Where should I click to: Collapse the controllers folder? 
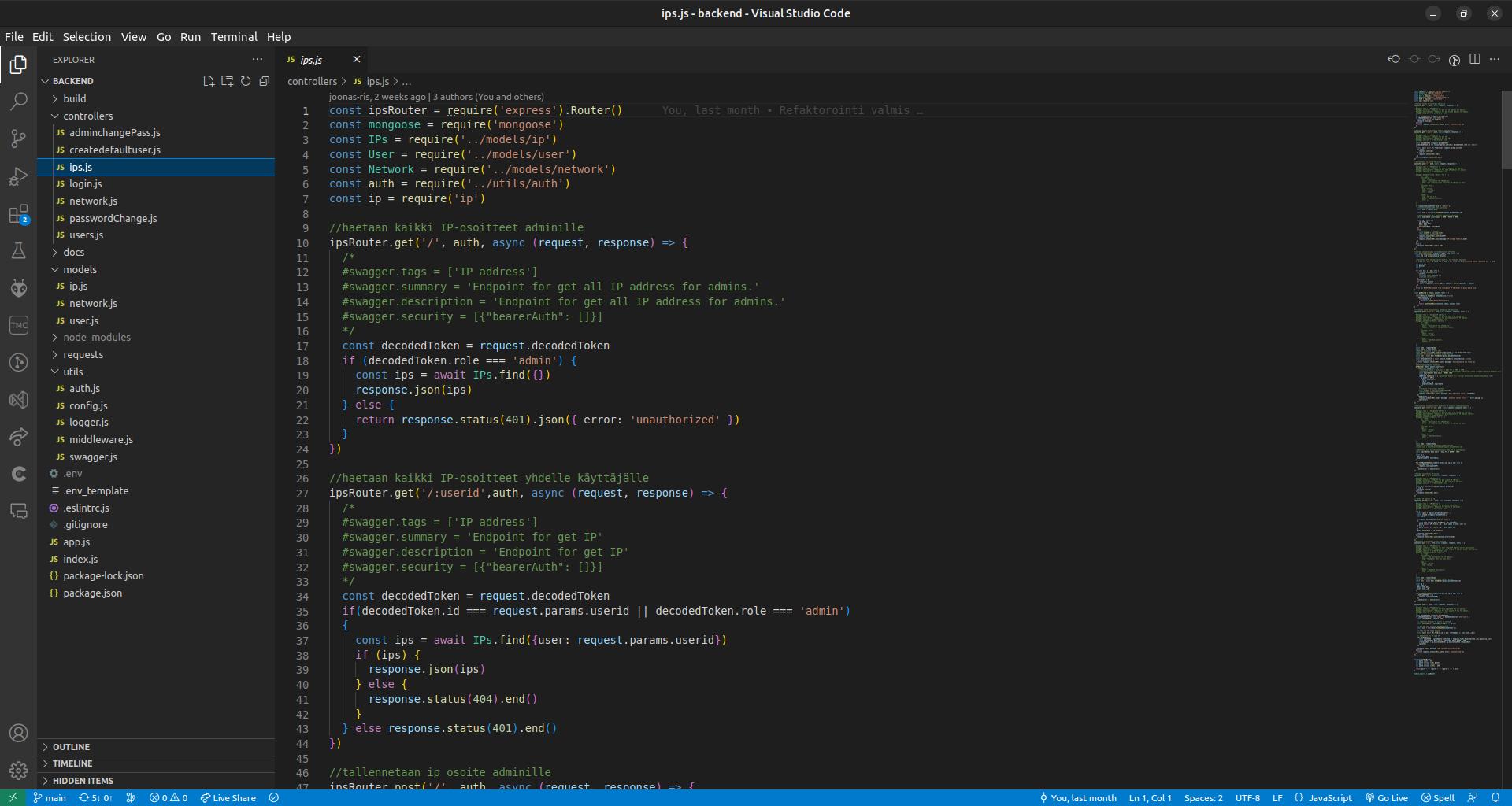pyautogui.click(x=87, y=116)
